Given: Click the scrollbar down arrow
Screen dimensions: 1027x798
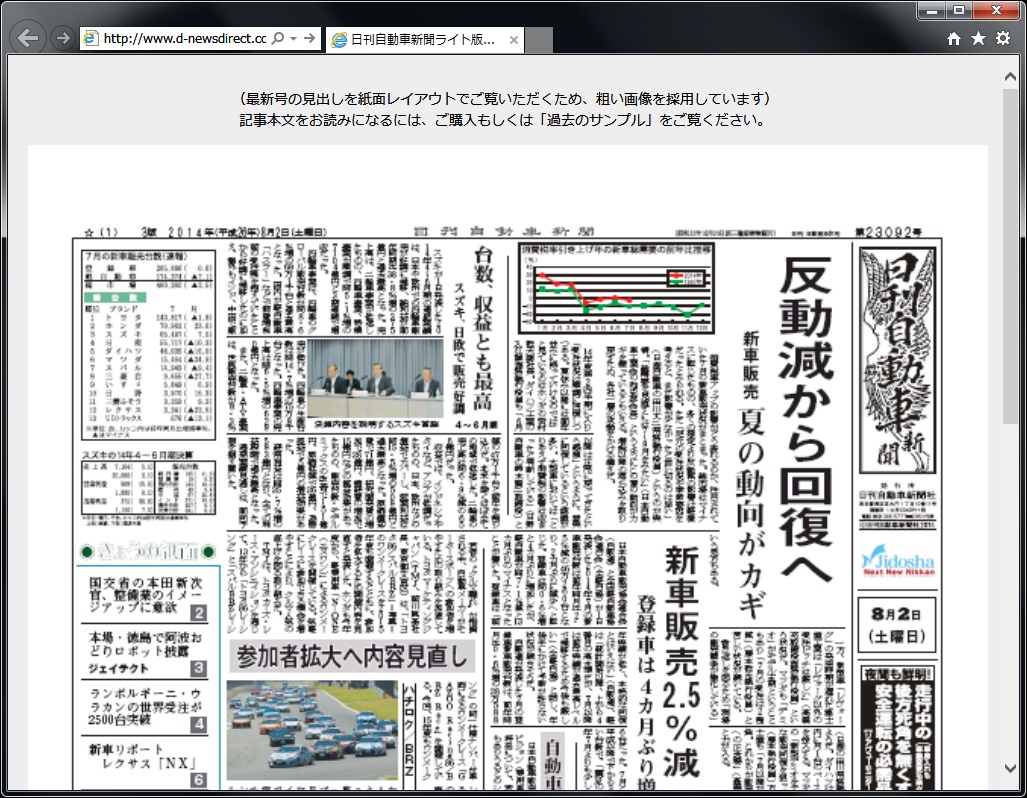Looking at the screenshot, I should (x=1012, y=768).
